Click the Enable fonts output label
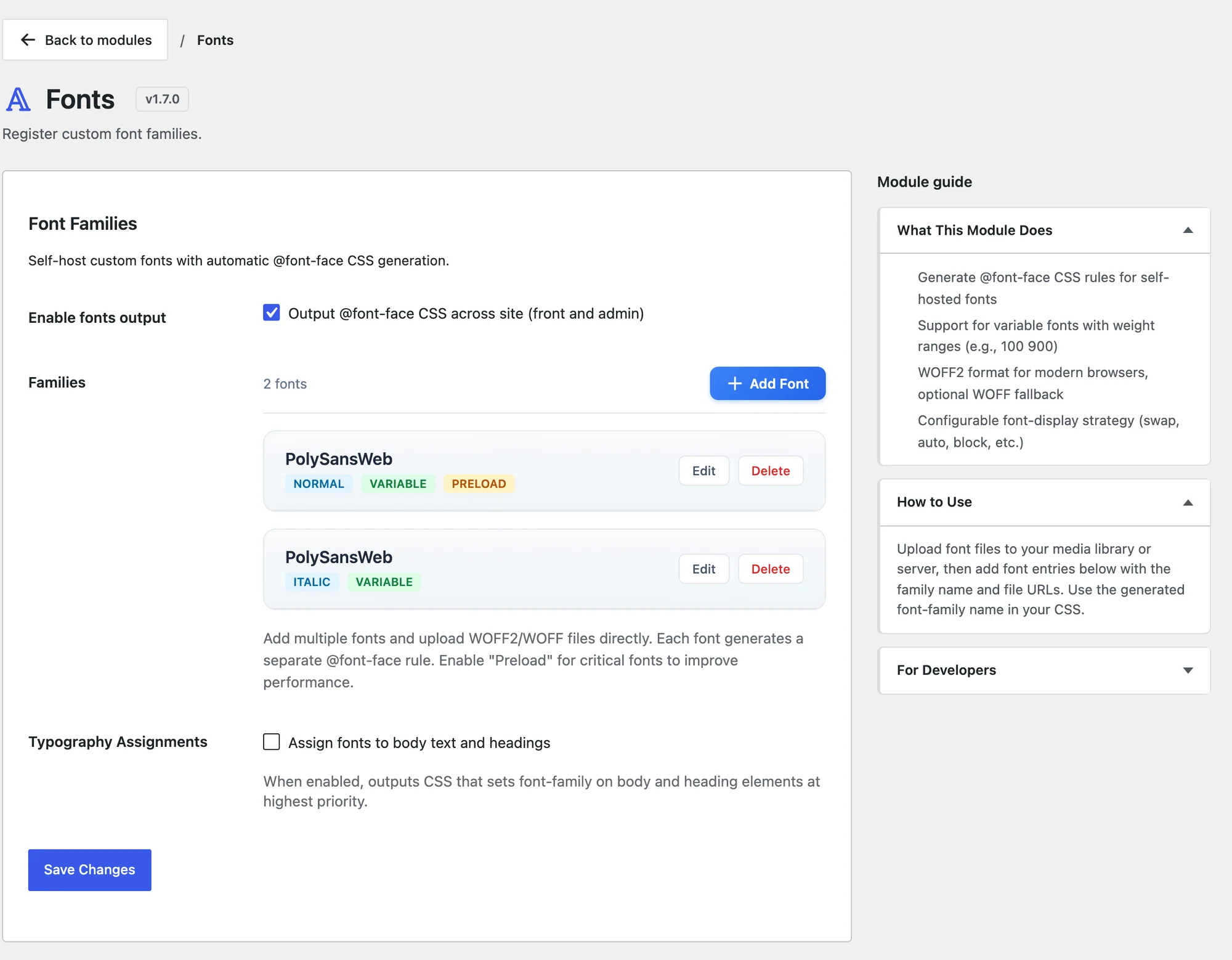 pyautogui.click(x=97, y=317)
